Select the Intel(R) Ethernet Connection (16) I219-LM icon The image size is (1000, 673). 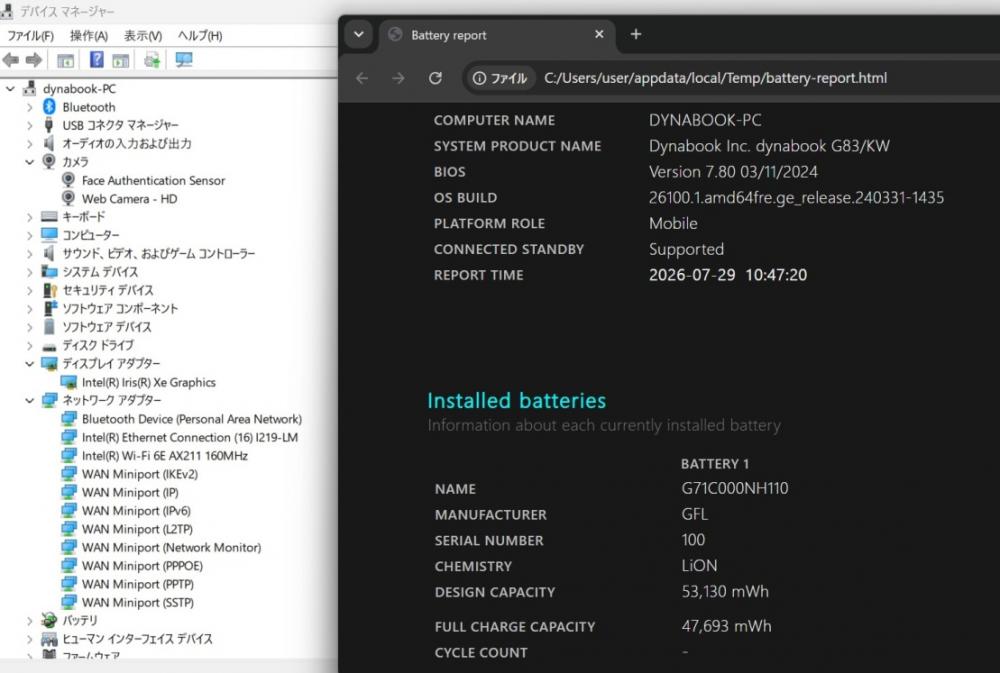68,437
